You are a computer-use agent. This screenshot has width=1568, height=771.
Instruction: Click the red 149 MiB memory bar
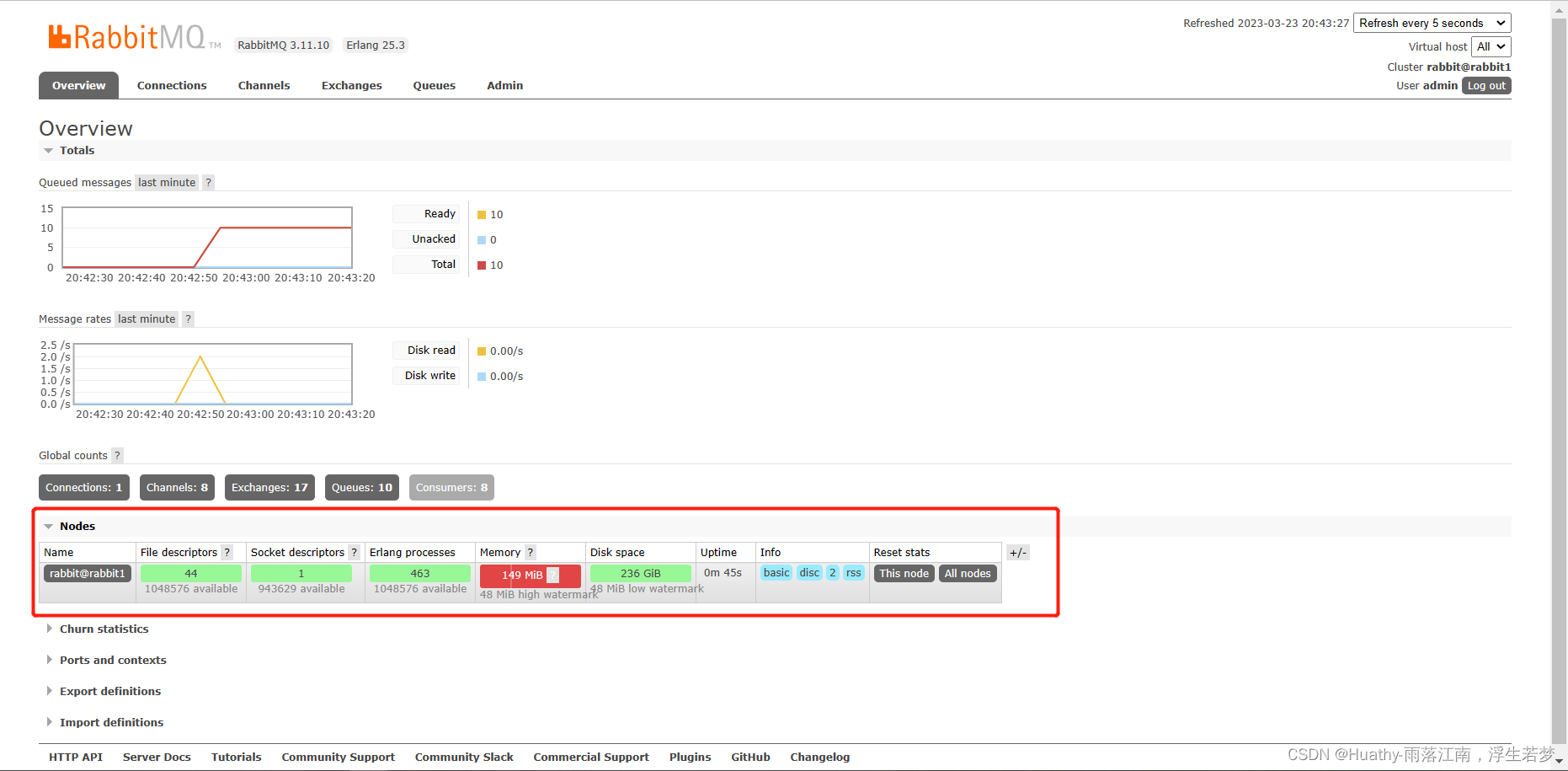point(531,576)
